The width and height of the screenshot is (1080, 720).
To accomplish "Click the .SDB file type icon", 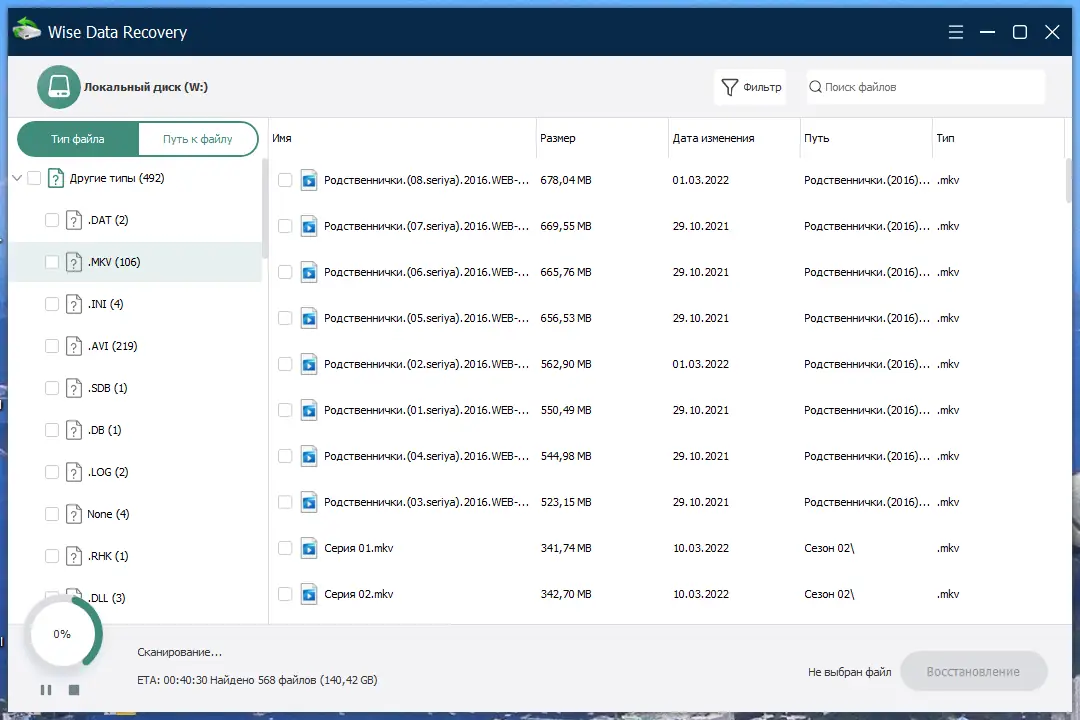I will pos(74,389).
